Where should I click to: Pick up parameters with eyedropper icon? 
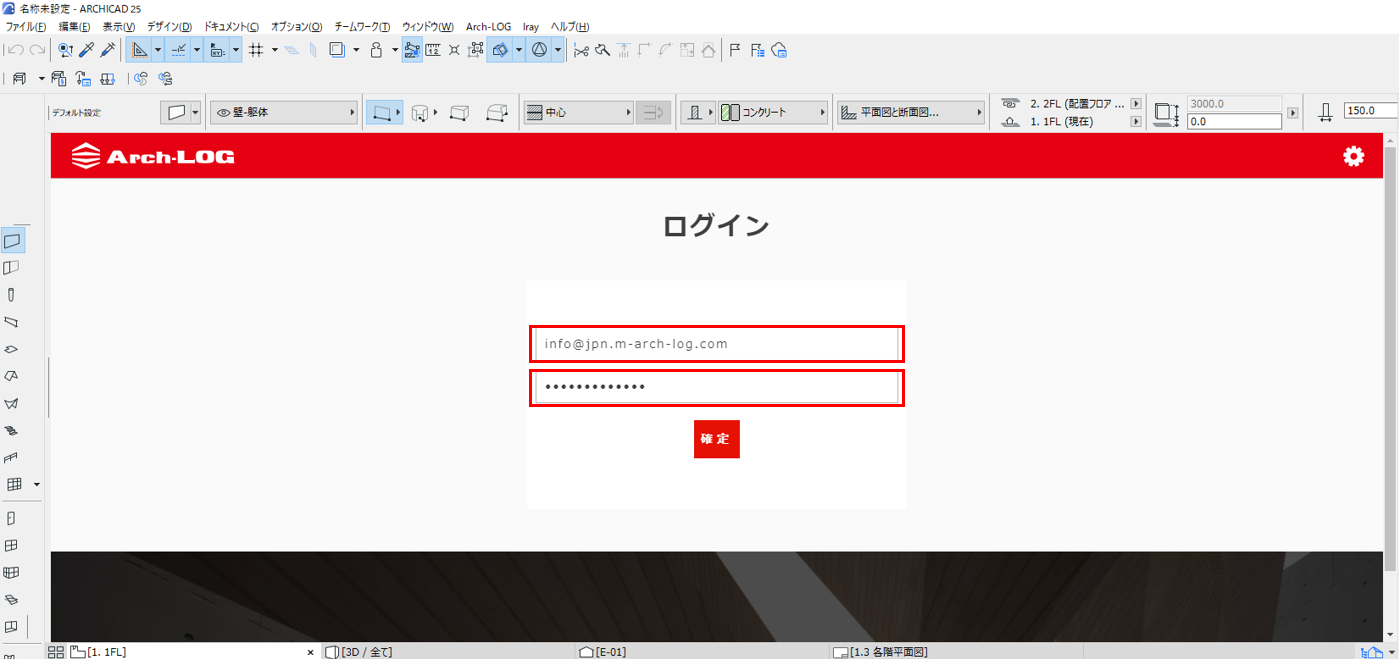tap(87, 50)
